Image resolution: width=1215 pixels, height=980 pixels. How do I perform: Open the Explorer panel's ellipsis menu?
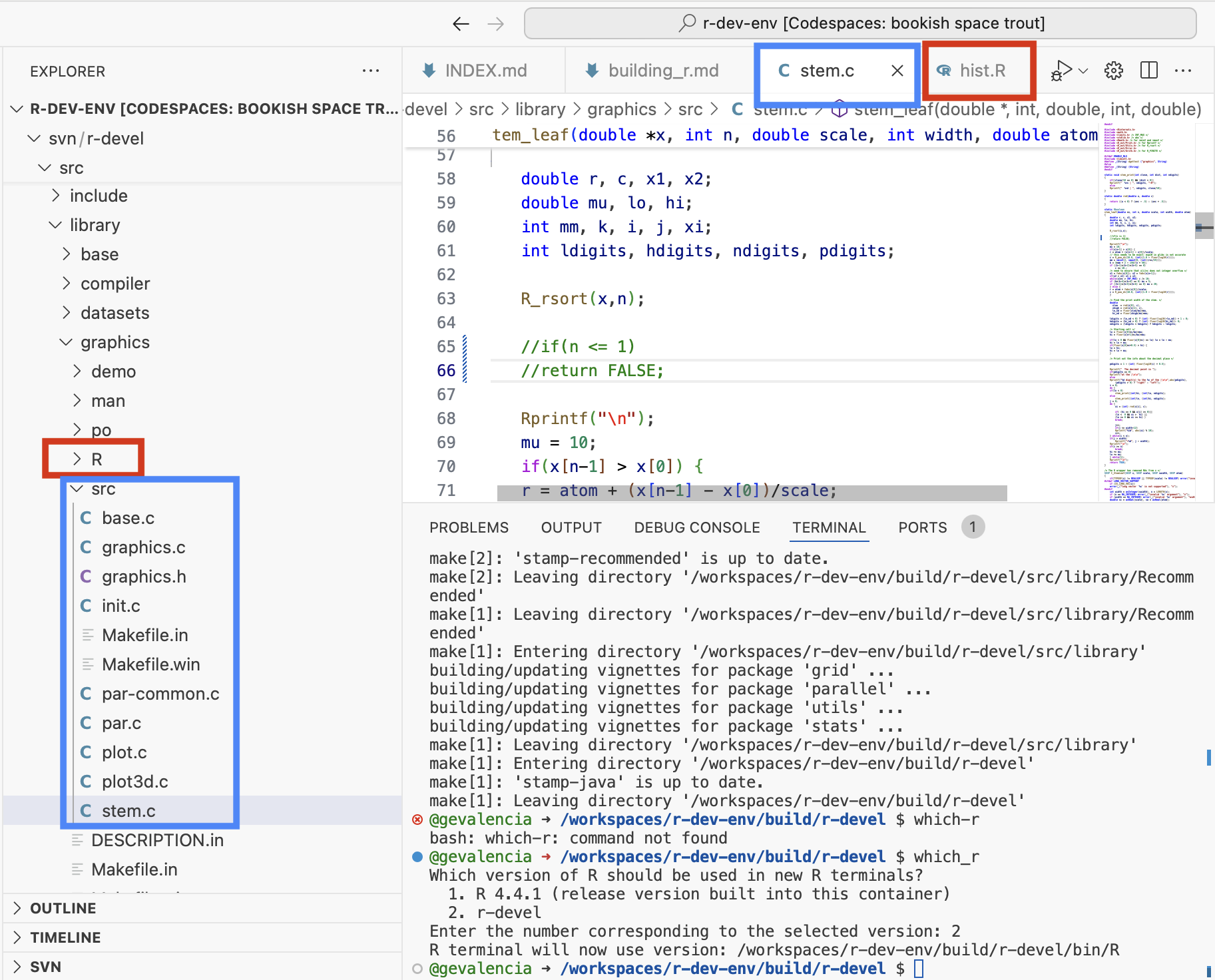point(370,71)
